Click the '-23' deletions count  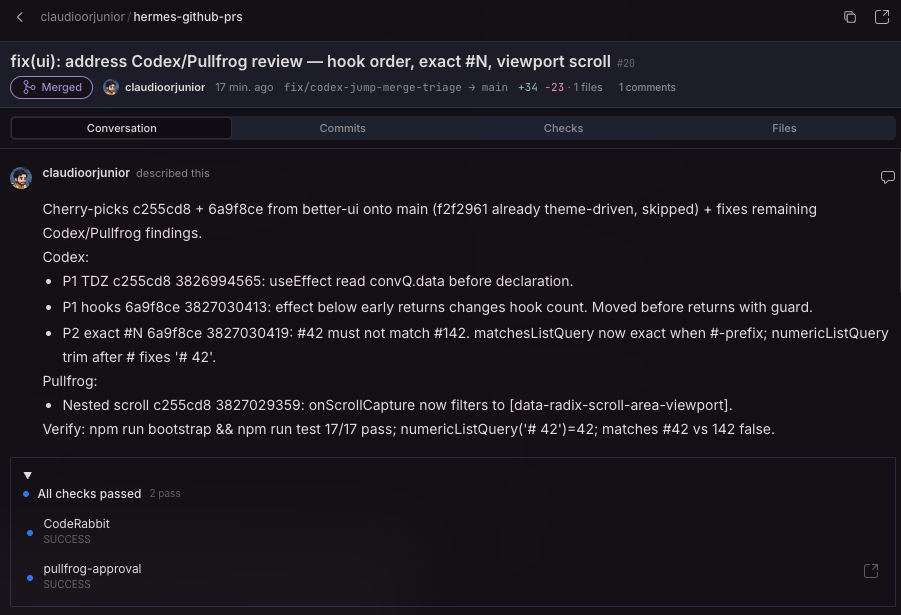tap(554, 87)
